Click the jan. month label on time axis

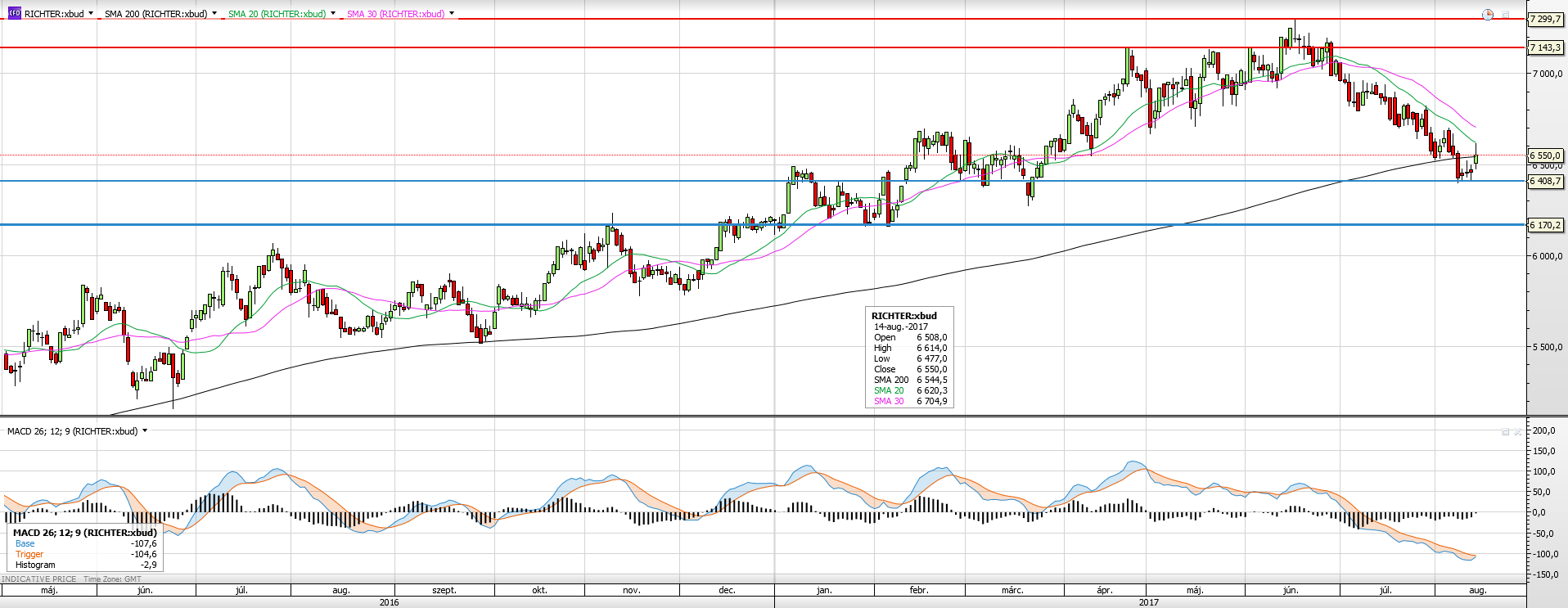point(824,590)
